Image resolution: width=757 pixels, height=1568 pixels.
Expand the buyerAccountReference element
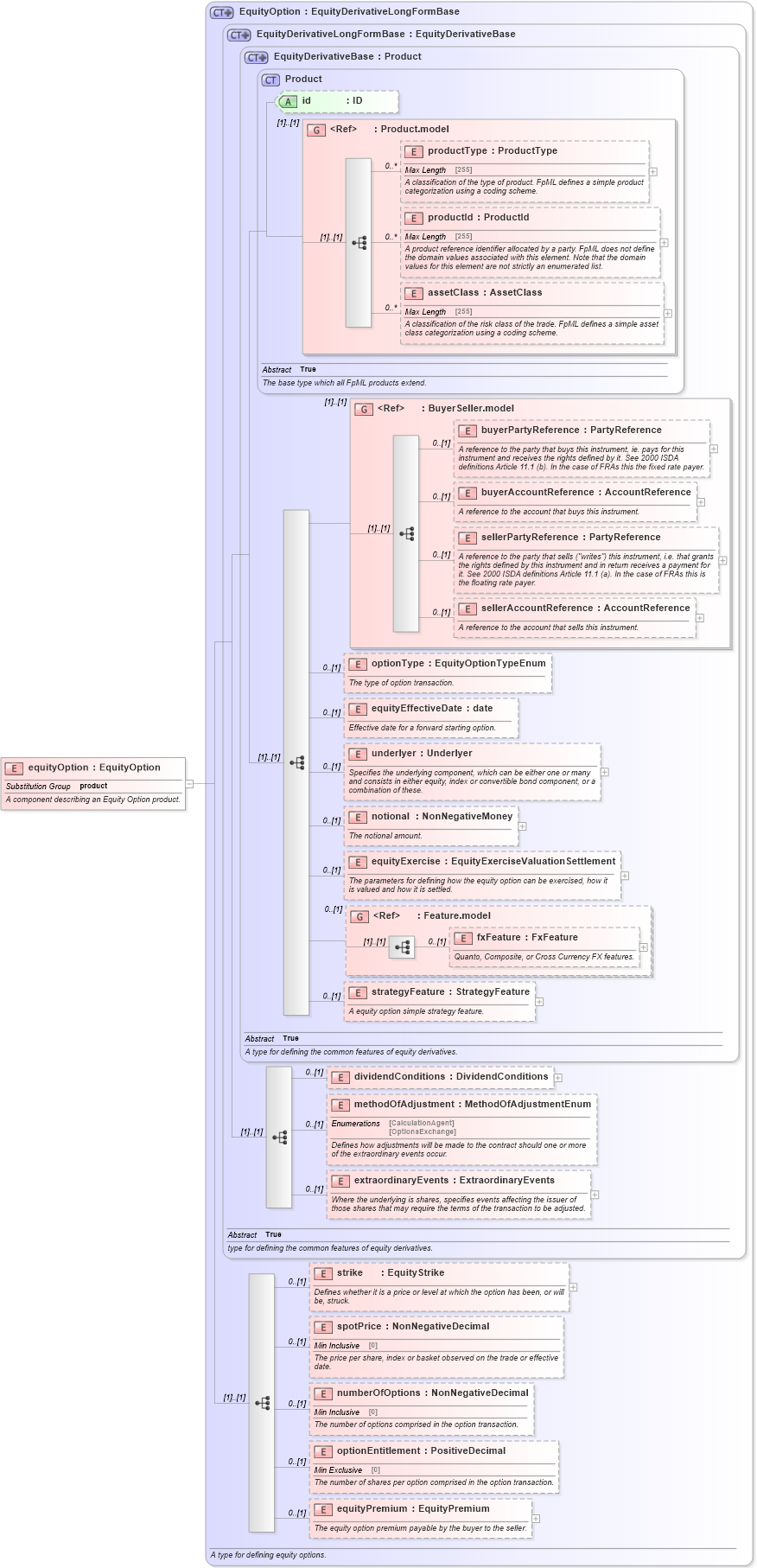tap(701, 502)
